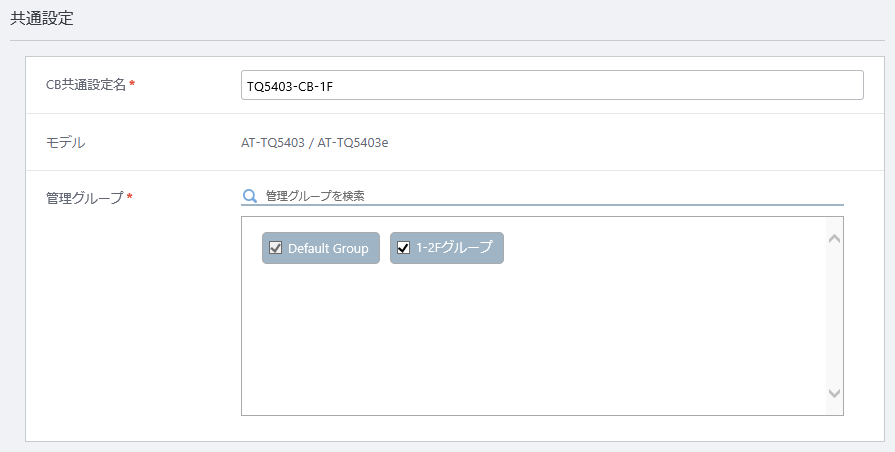Click the AT-TQ5403 model name text
The height and width of the screenshot is (452, 895).
click(x=273, y=143)
